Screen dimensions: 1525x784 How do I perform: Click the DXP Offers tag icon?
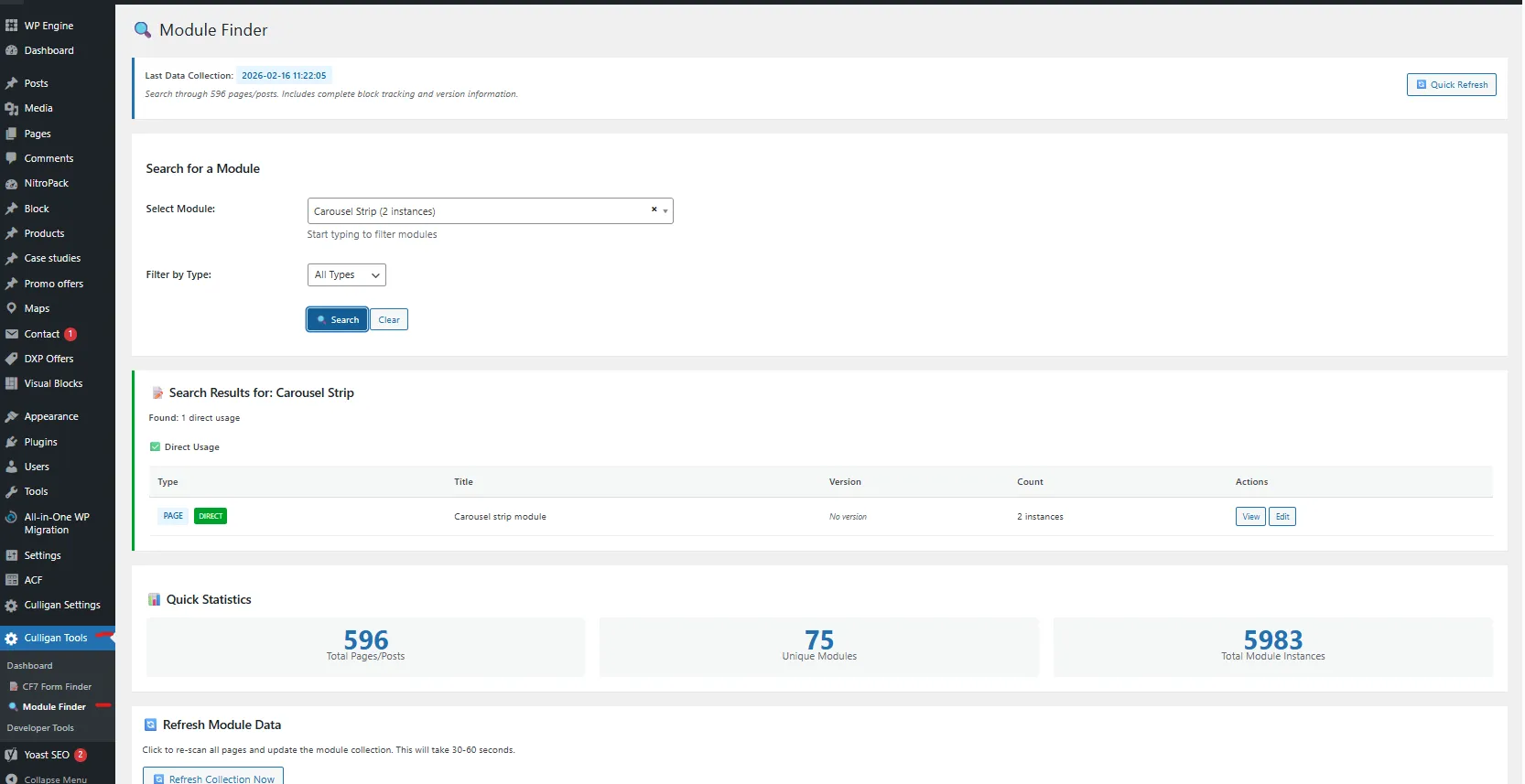point(11,359)
